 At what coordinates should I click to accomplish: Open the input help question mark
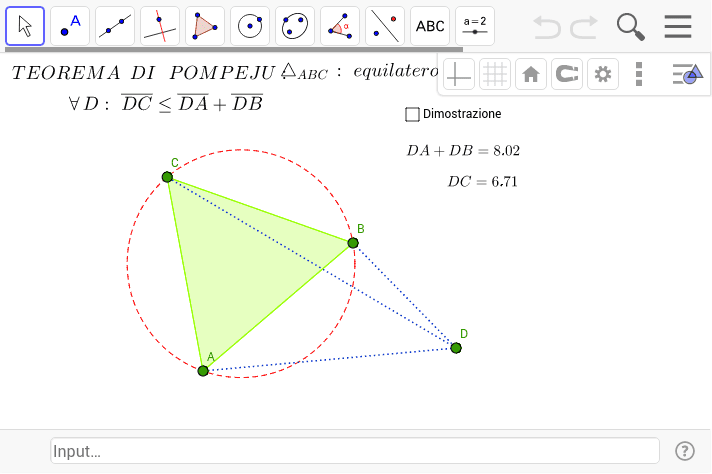[x=685, y=451]
